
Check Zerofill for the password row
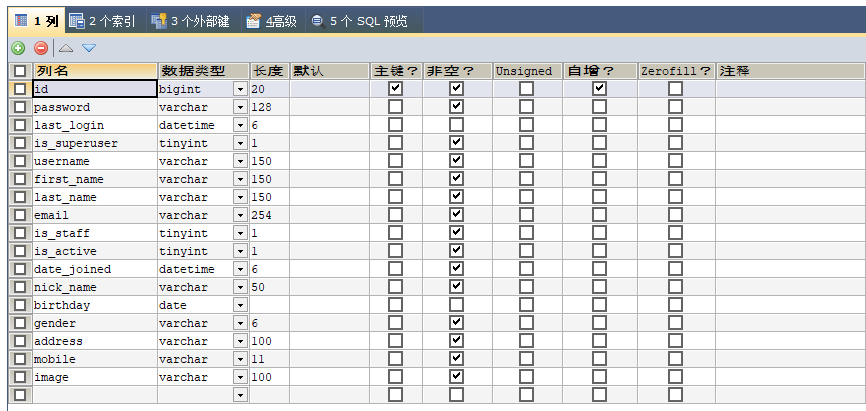coord(675,107)
